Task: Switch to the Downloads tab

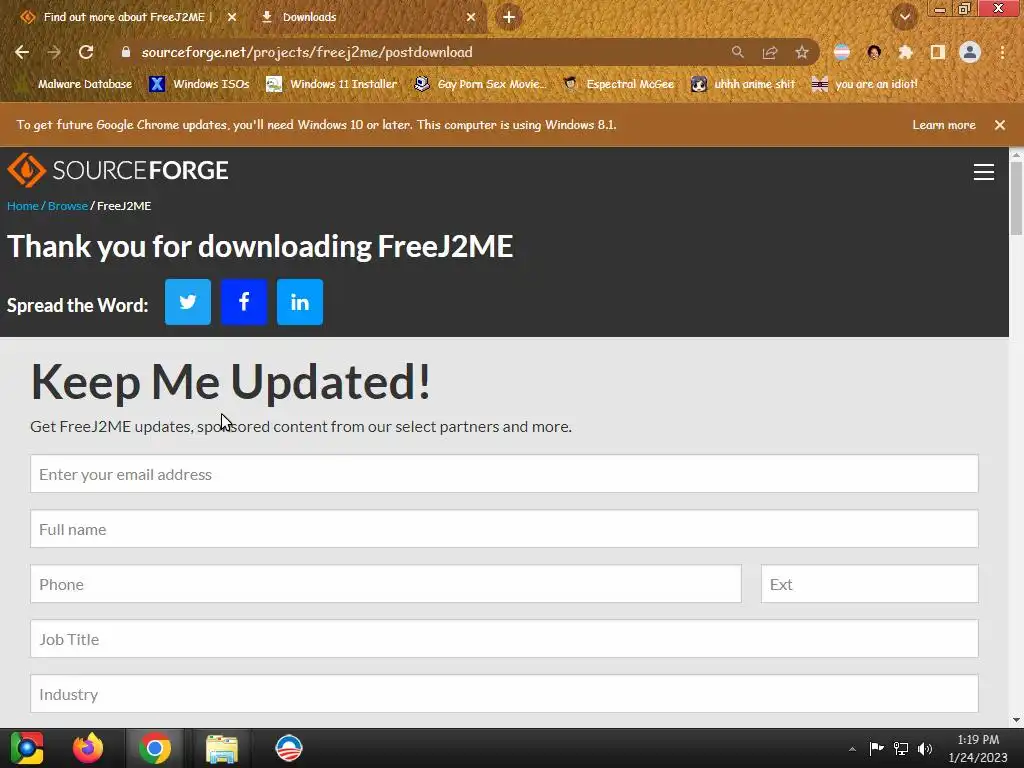Action: point(369,17)
